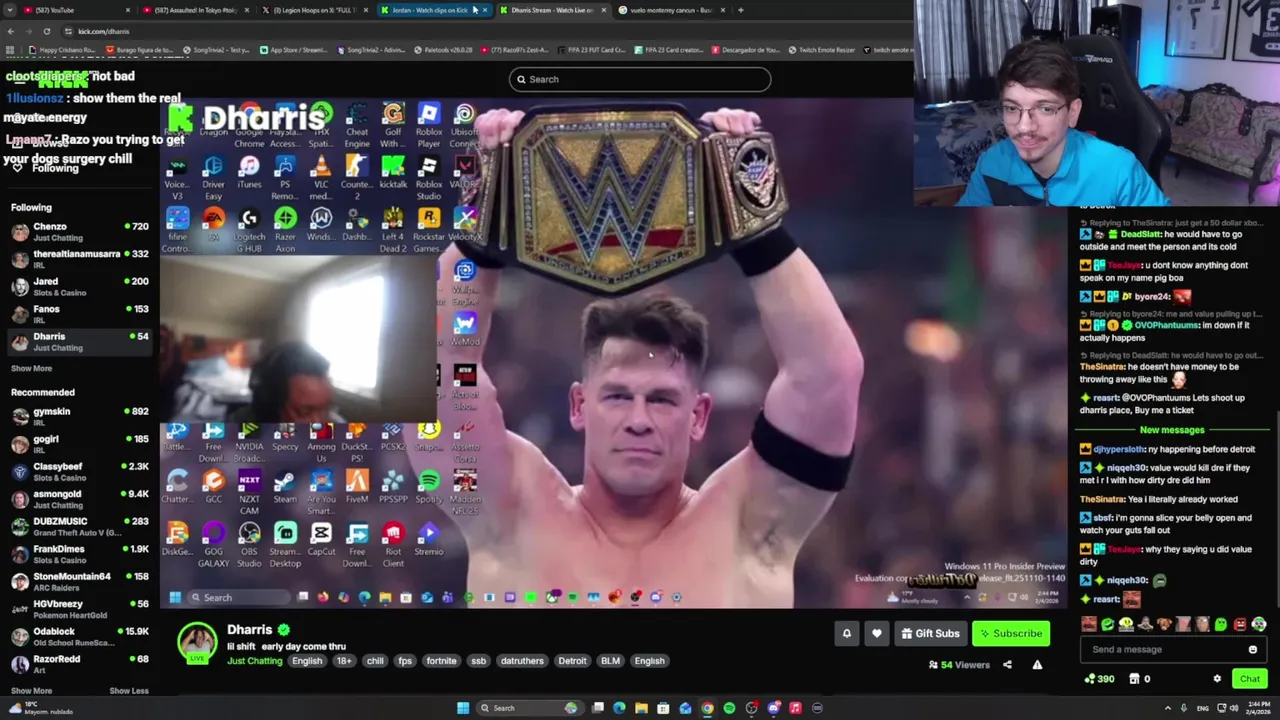Click the WeMod desktop icon

tap(465, 329)
